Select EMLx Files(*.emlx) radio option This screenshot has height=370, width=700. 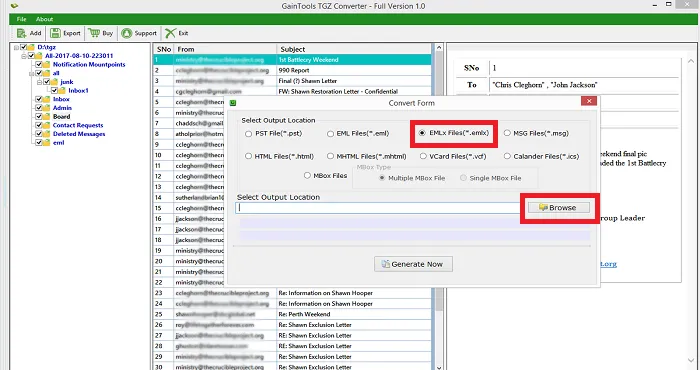422,133
